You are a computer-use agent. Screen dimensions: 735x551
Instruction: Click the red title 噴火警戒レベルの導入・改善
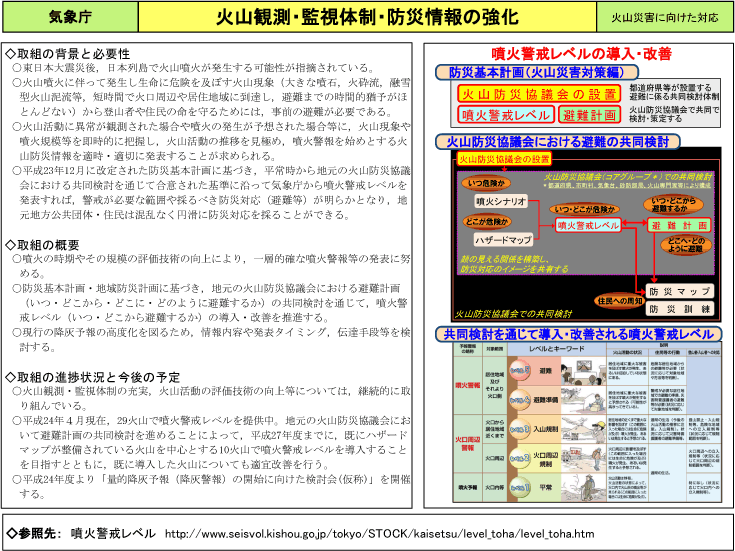(x=581, y=53)
